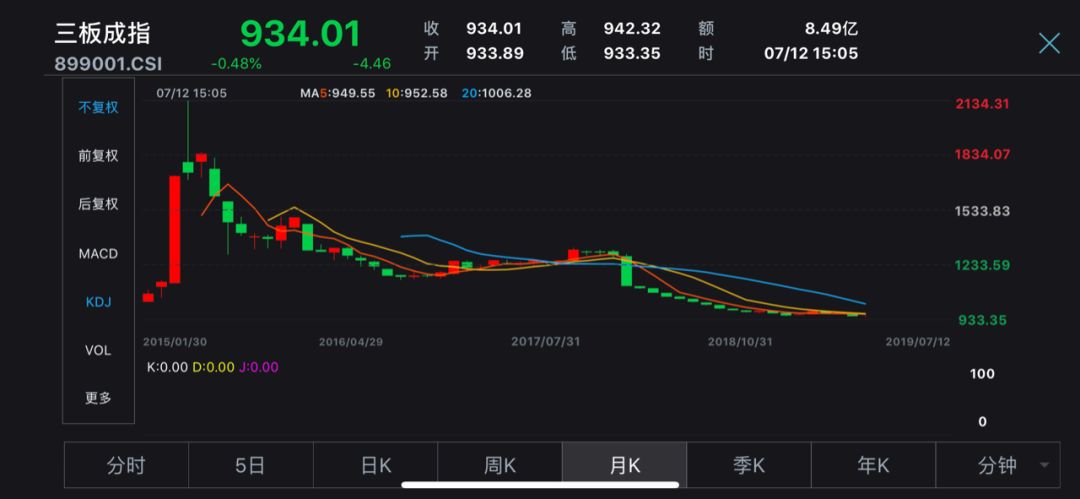Select 前复权 adjustment mode
Screen dimensions: 1080x499
click(x=98, y=156)
